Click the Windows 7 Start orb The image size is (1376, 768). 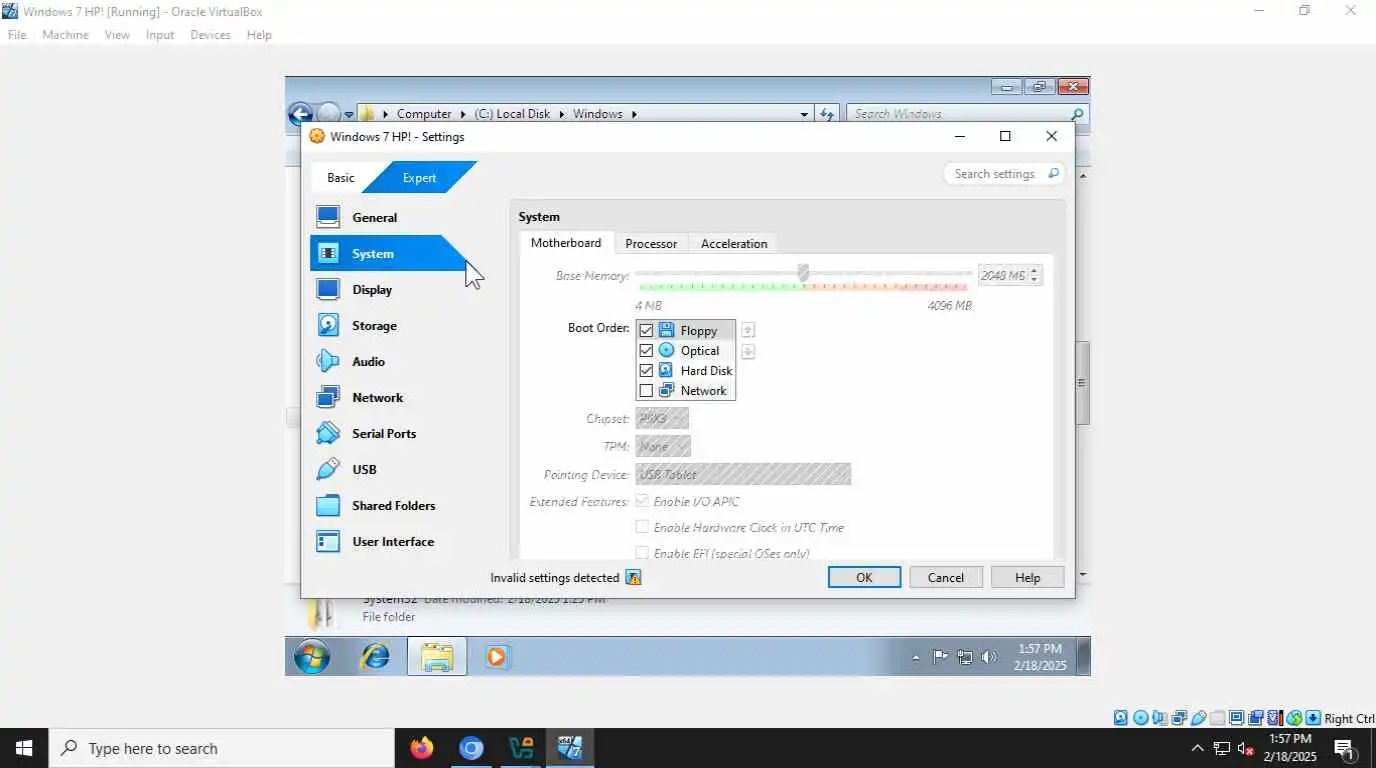(x=312, y=657)
